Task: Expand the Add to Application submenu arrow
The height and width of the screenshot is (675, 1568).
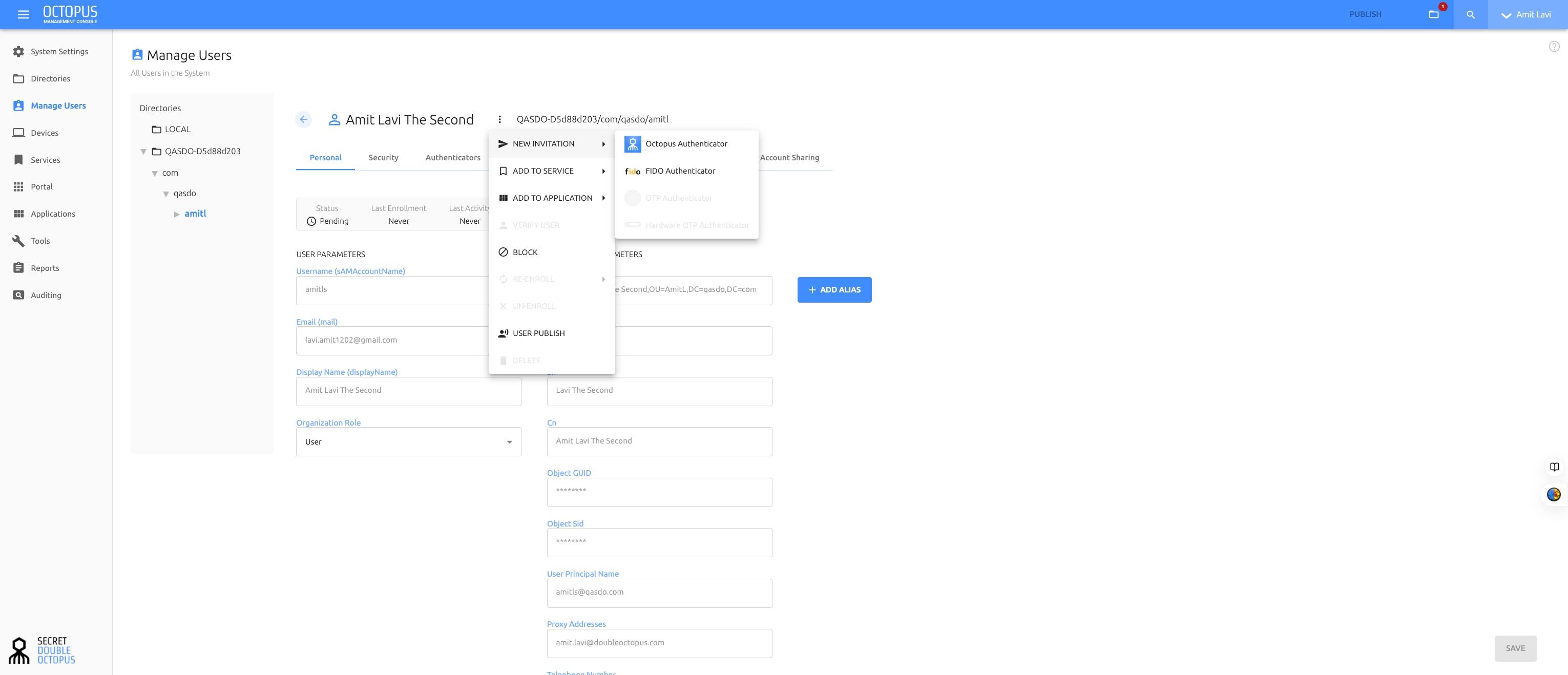Action: 603,198
